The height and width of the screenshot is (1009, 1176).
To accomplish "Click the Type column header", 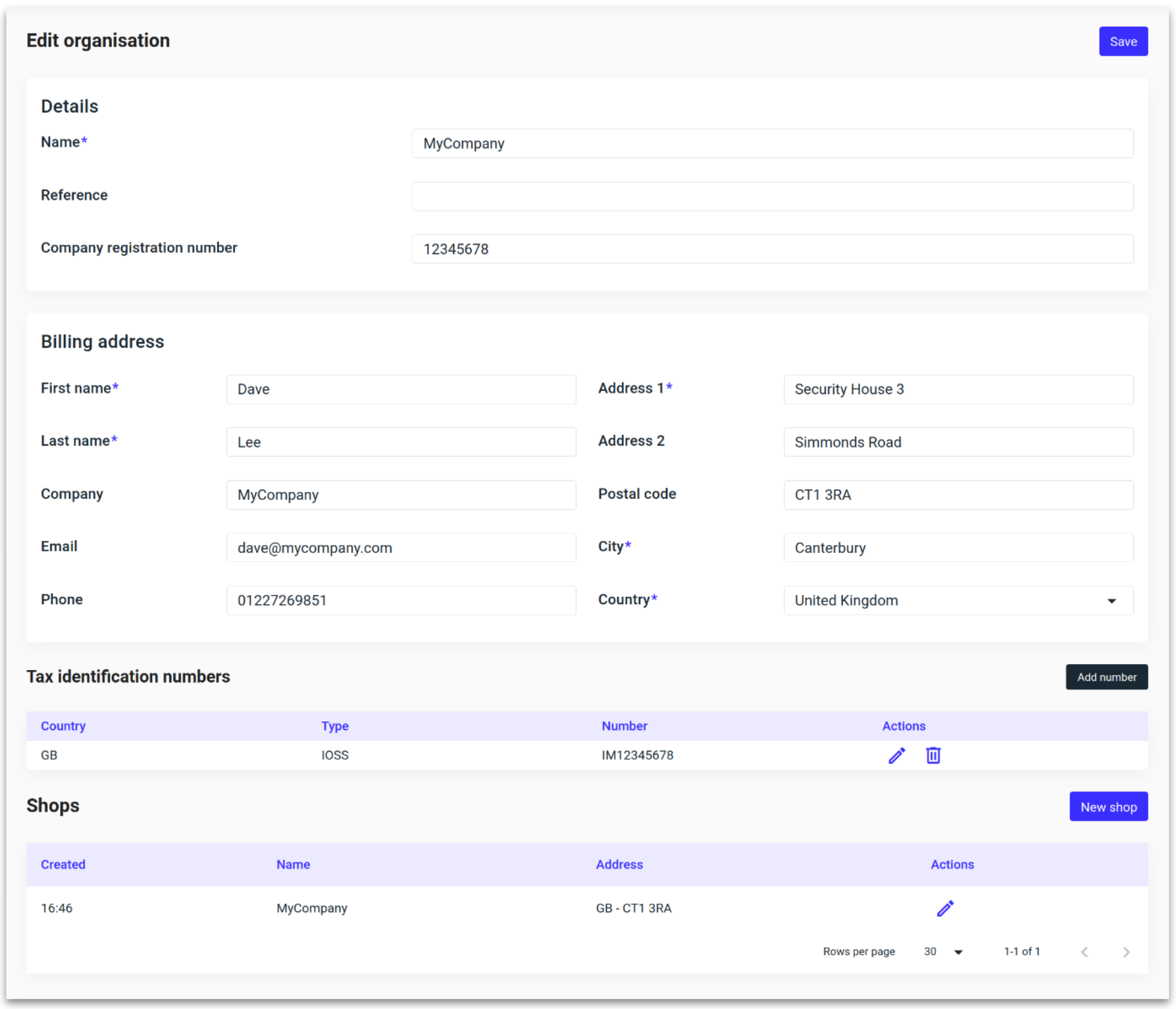I will tap(335, 726).
